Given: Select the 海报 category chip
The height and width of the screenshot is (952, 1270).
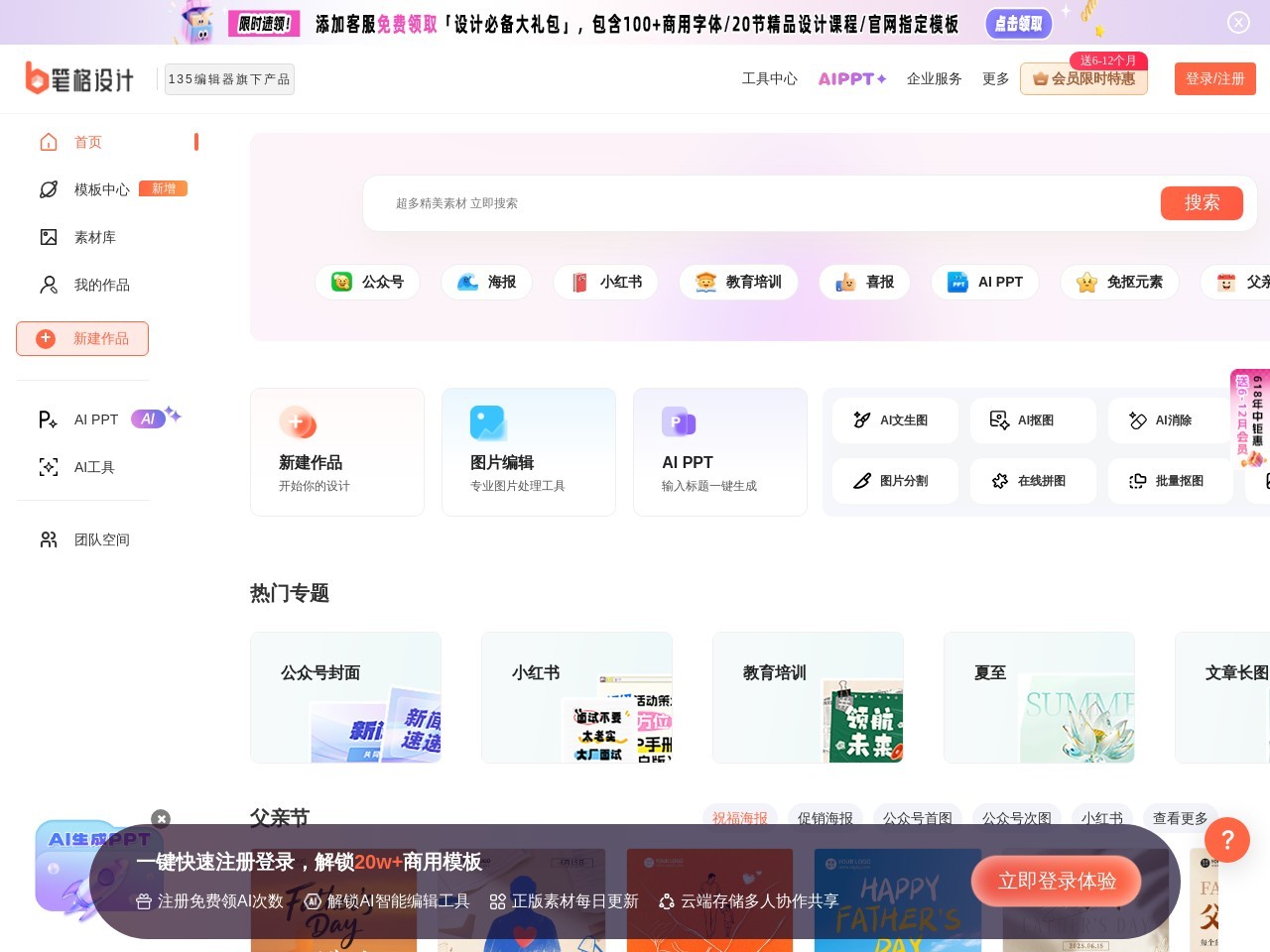Looking at the screenshot, I should tap(486, 282).
